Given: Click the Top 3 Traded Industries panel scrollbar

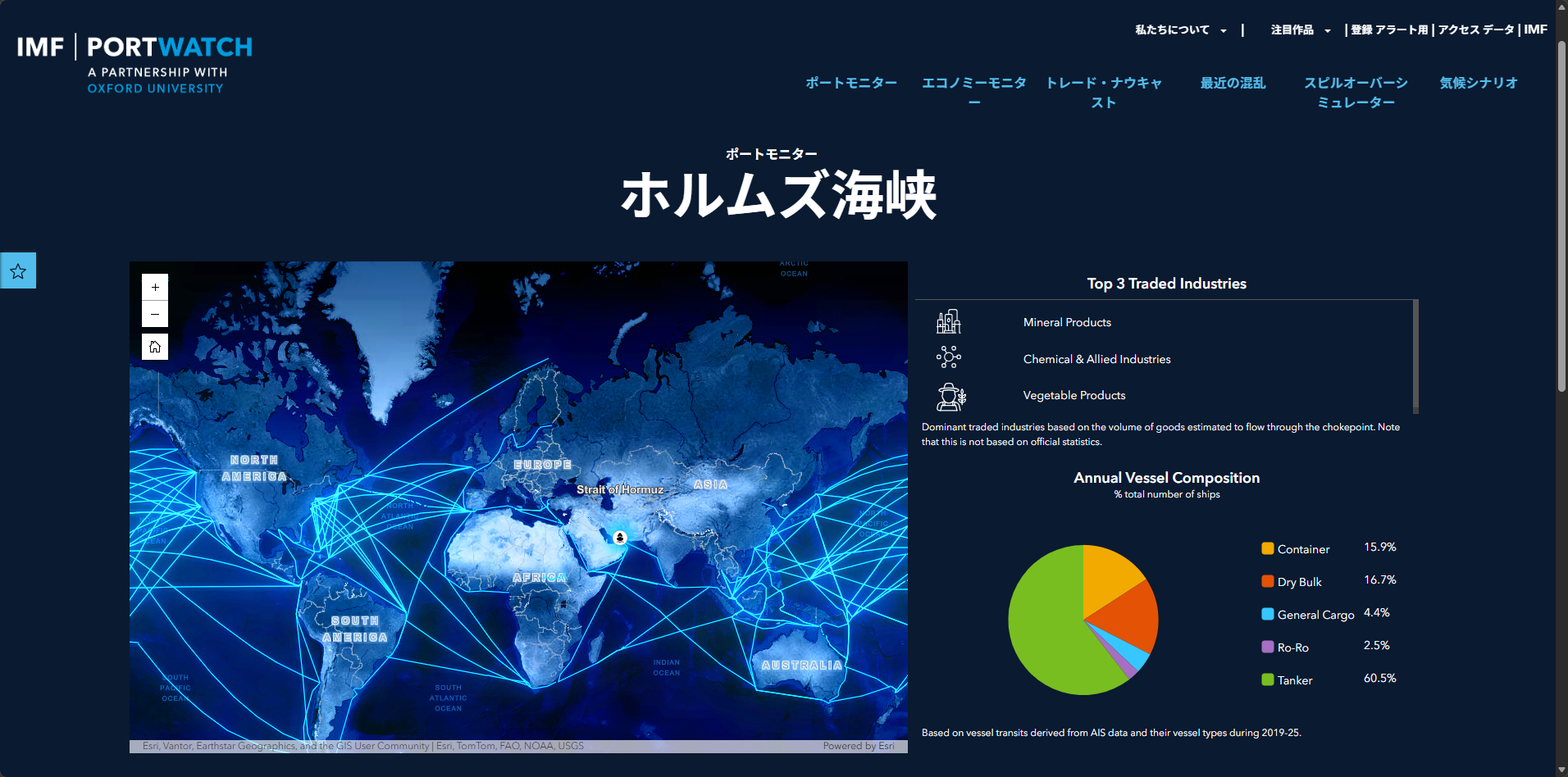Looking at the screenshot, I should (1415, 356).
